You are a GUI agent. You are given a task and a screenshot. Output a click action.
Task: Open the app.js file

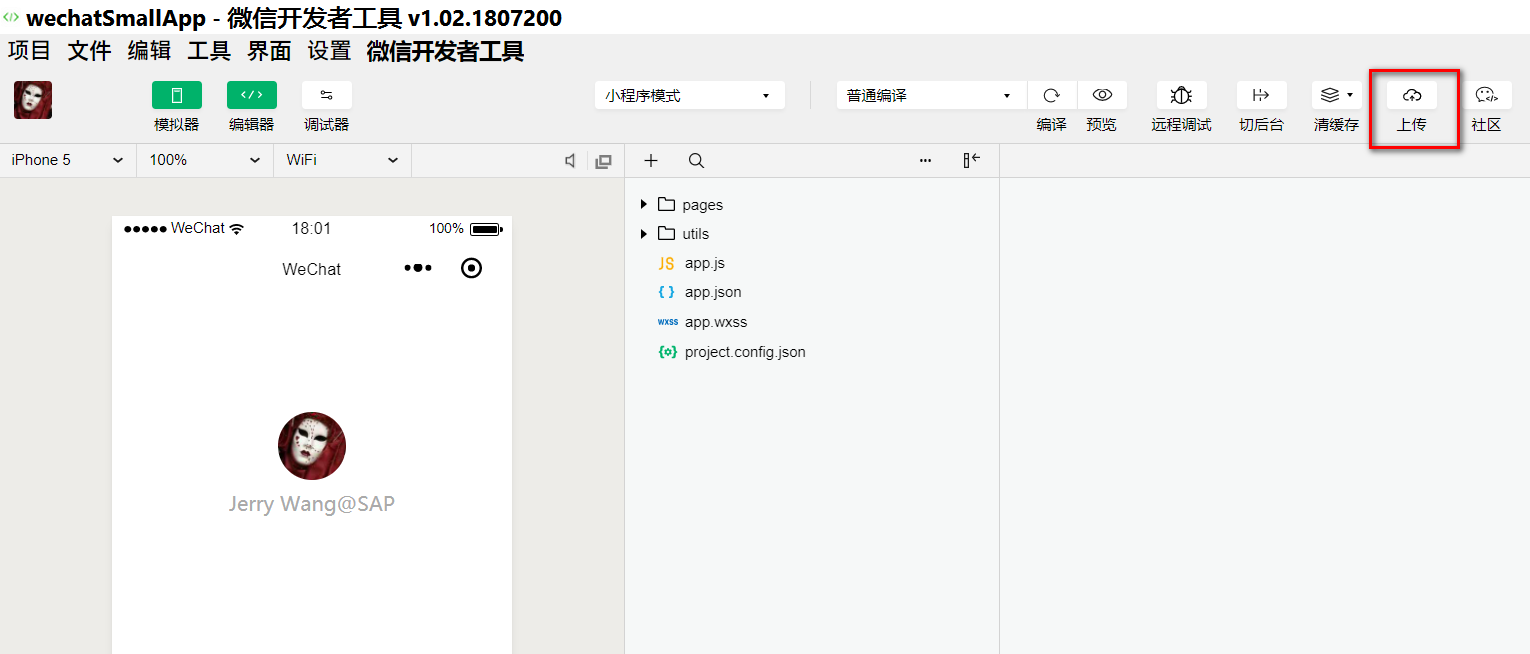[x=705, y=263]
